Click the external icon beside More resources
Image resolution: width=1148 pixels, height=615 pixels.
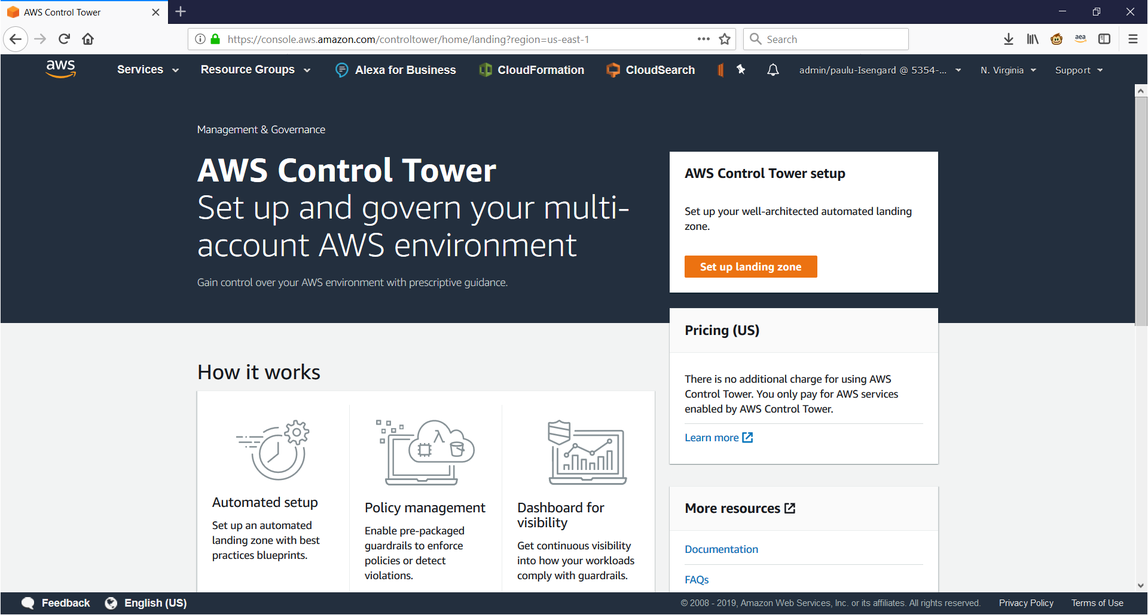tap(790, 508)
